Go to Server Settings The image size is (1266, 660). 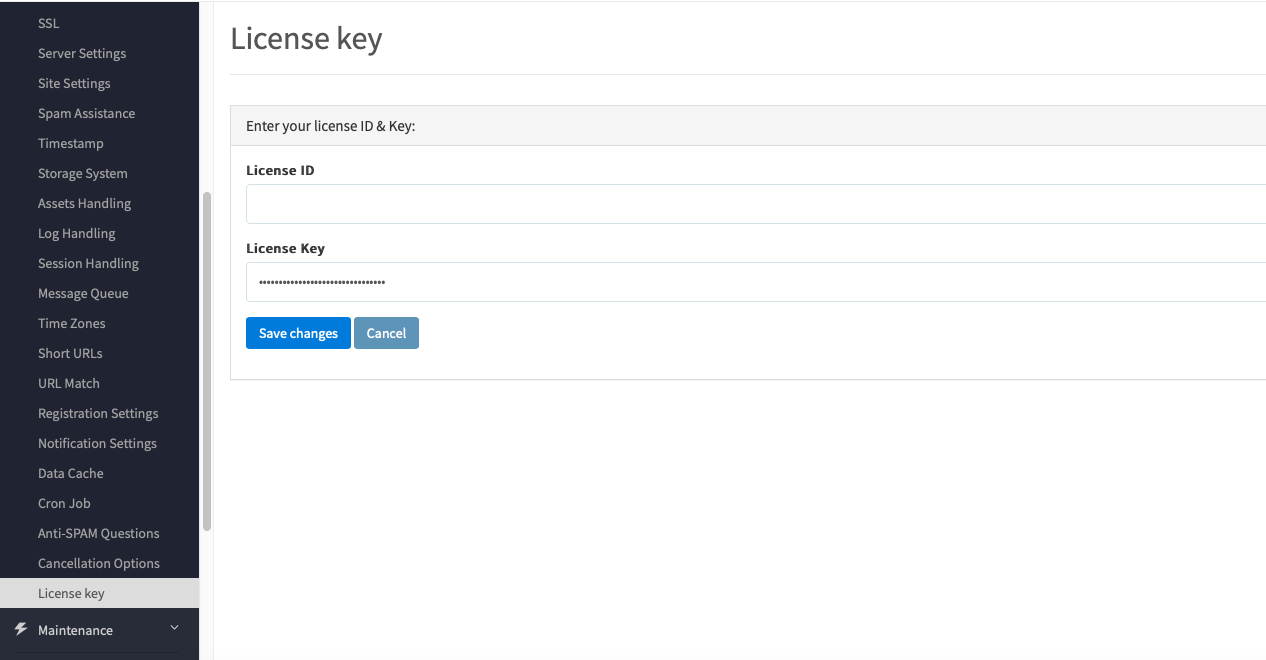82,53
